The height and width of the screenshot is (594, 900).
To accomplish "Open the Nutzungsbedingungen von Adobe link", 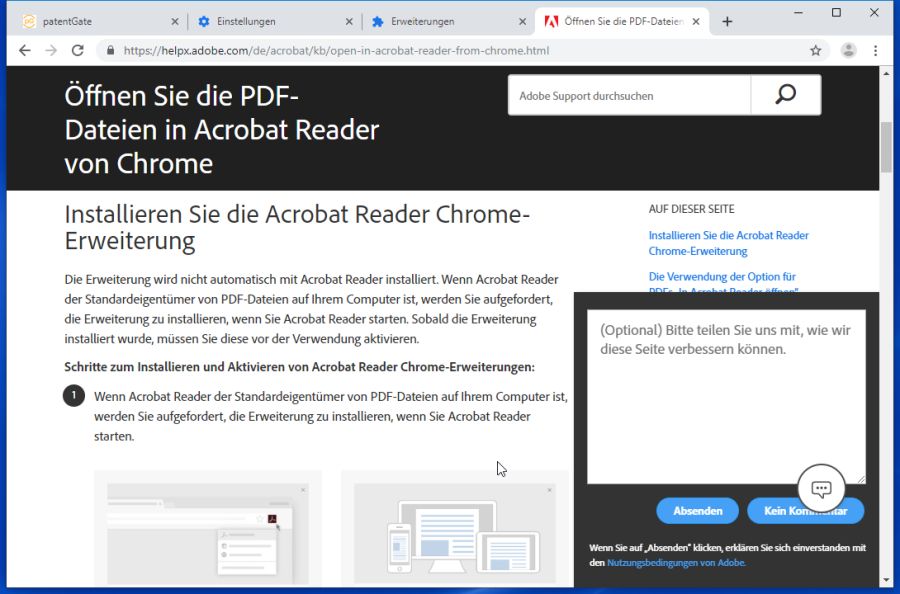I will [676, 563].
